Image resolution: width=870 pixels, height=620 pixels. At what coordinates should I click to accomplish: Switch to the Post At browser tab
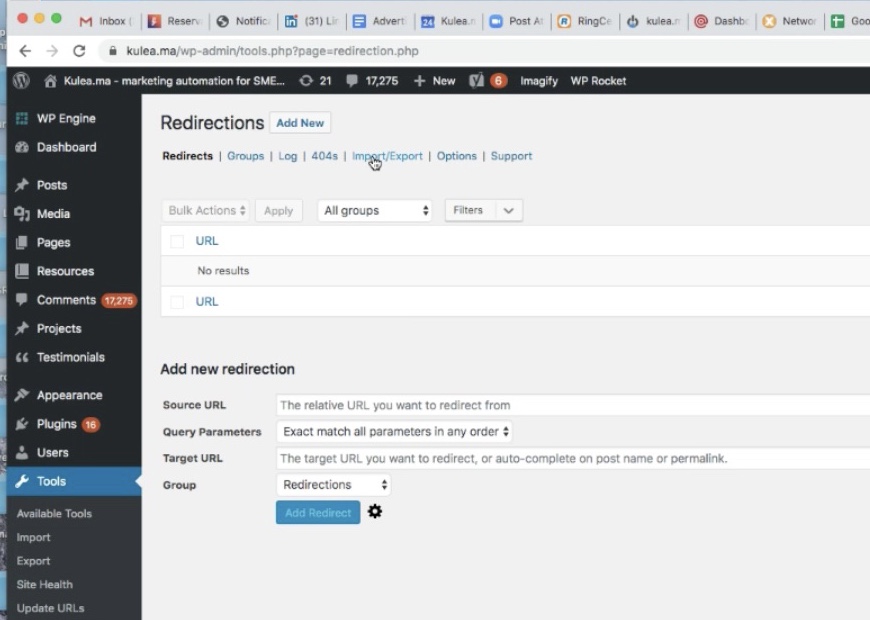(x=517, y=21)
